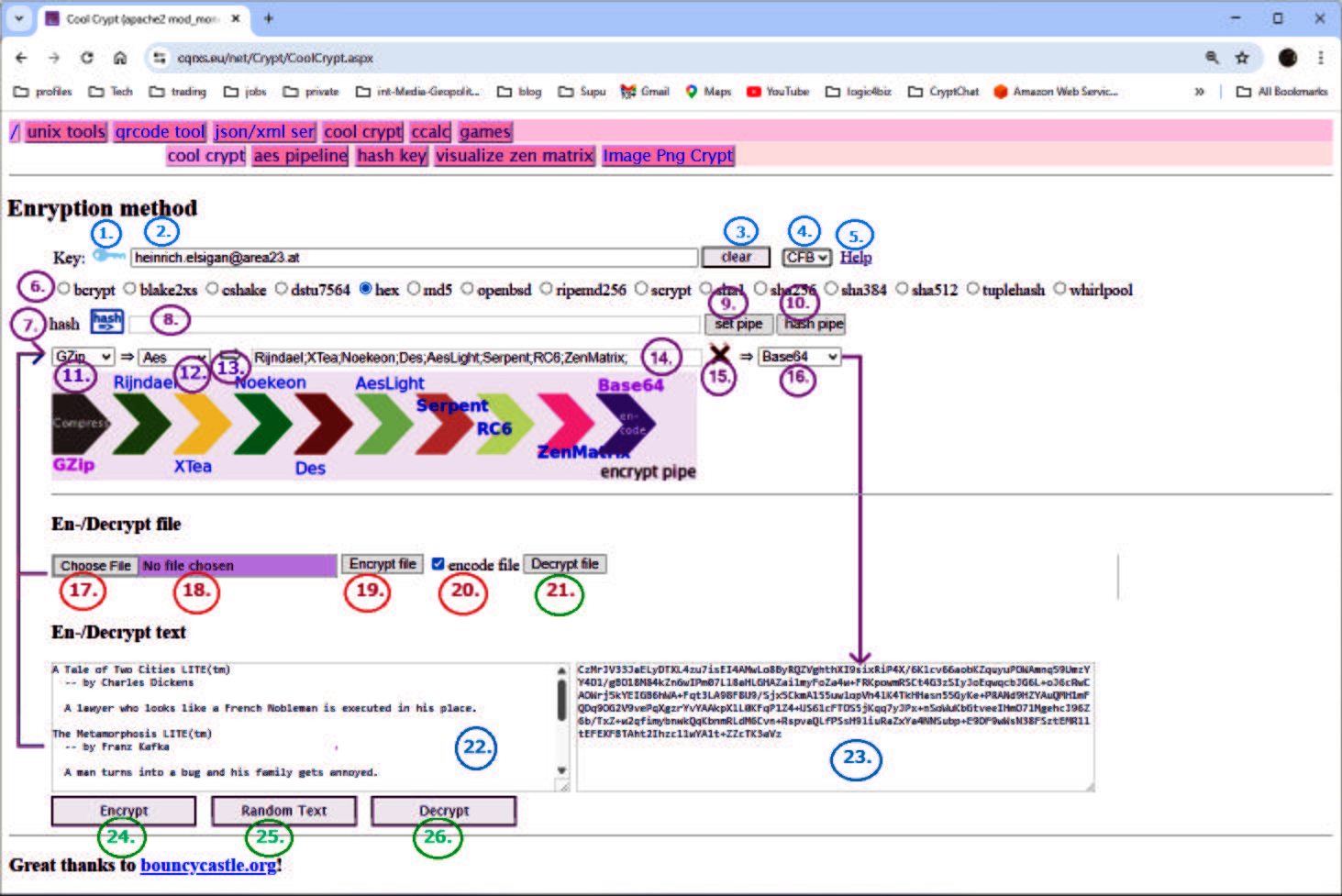The width and height of the screenshot is (1342, 896).
Task: Click the red Serpent chevron
Action: (x=445, y=424)
